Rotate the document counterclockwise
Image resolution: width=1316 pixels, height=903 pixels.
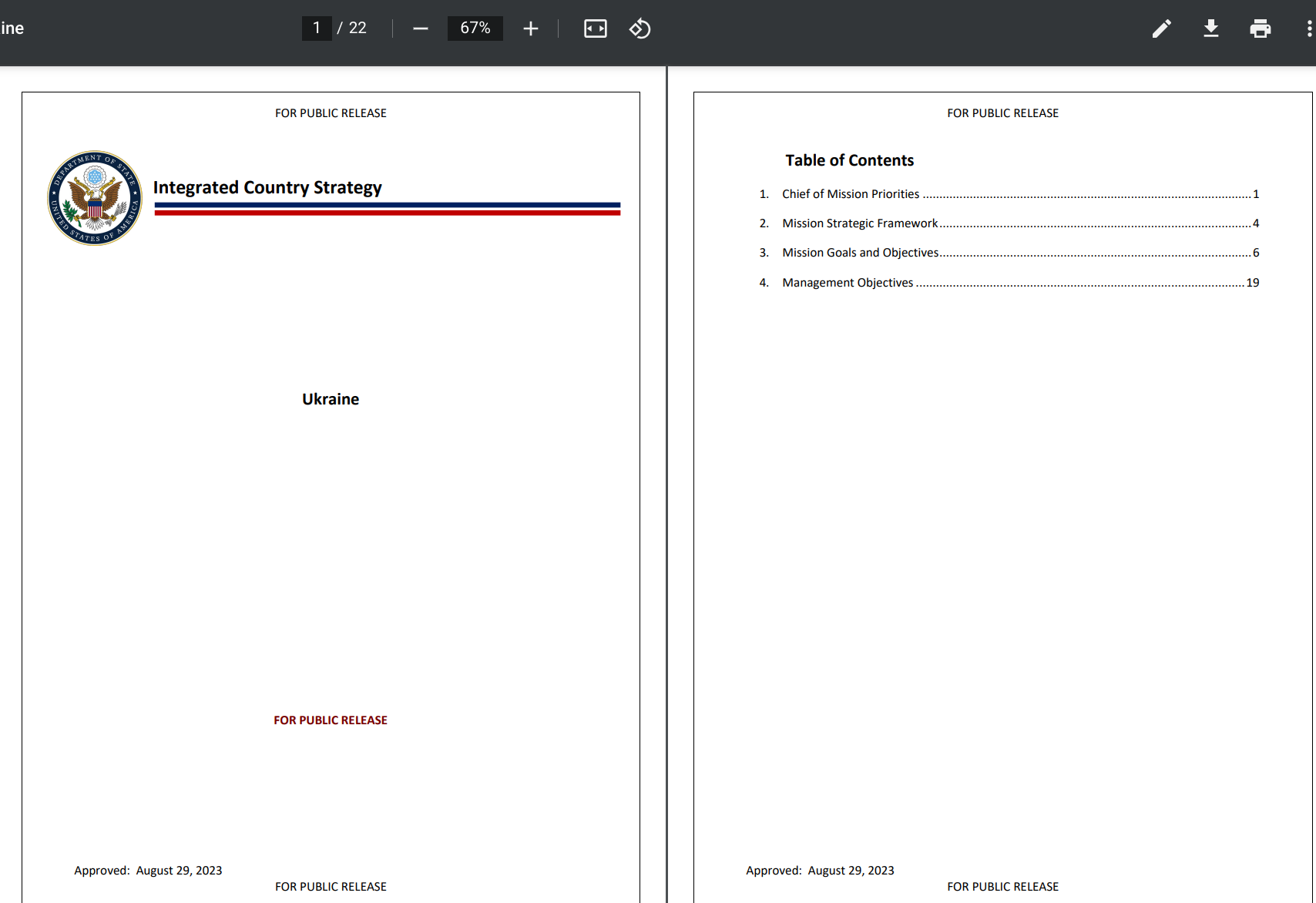[x=640, y=29]
